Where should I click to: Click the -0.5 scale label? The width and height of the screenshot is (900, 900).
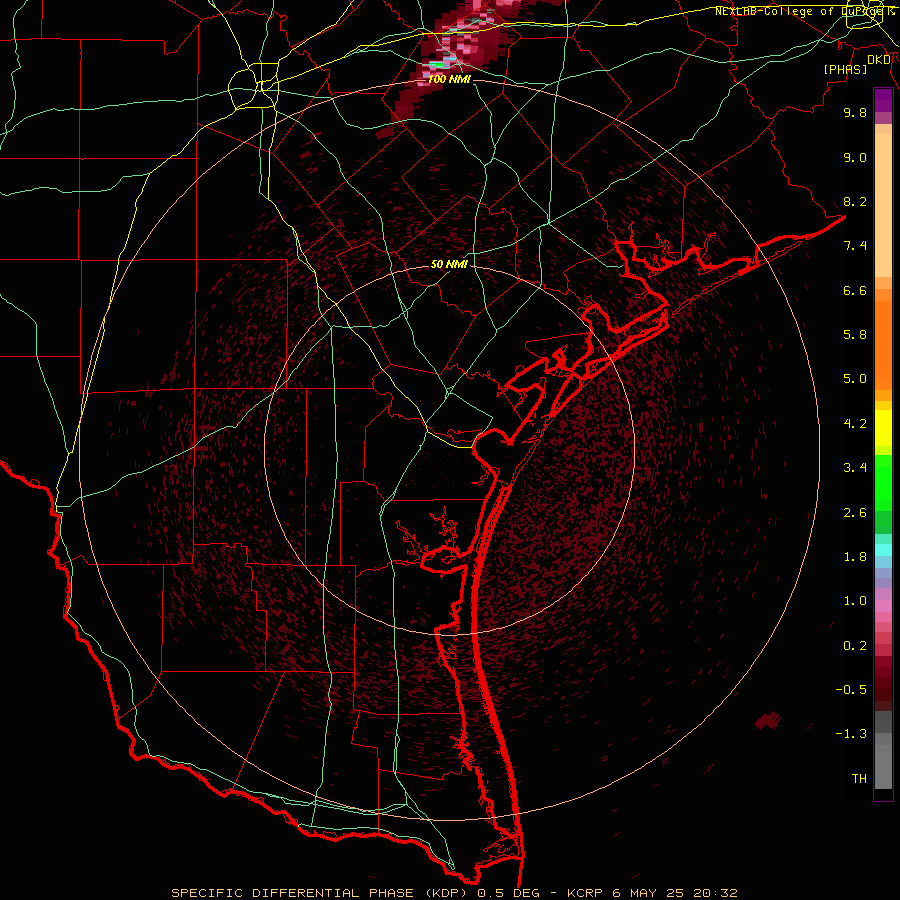click(x=851, y=690)
